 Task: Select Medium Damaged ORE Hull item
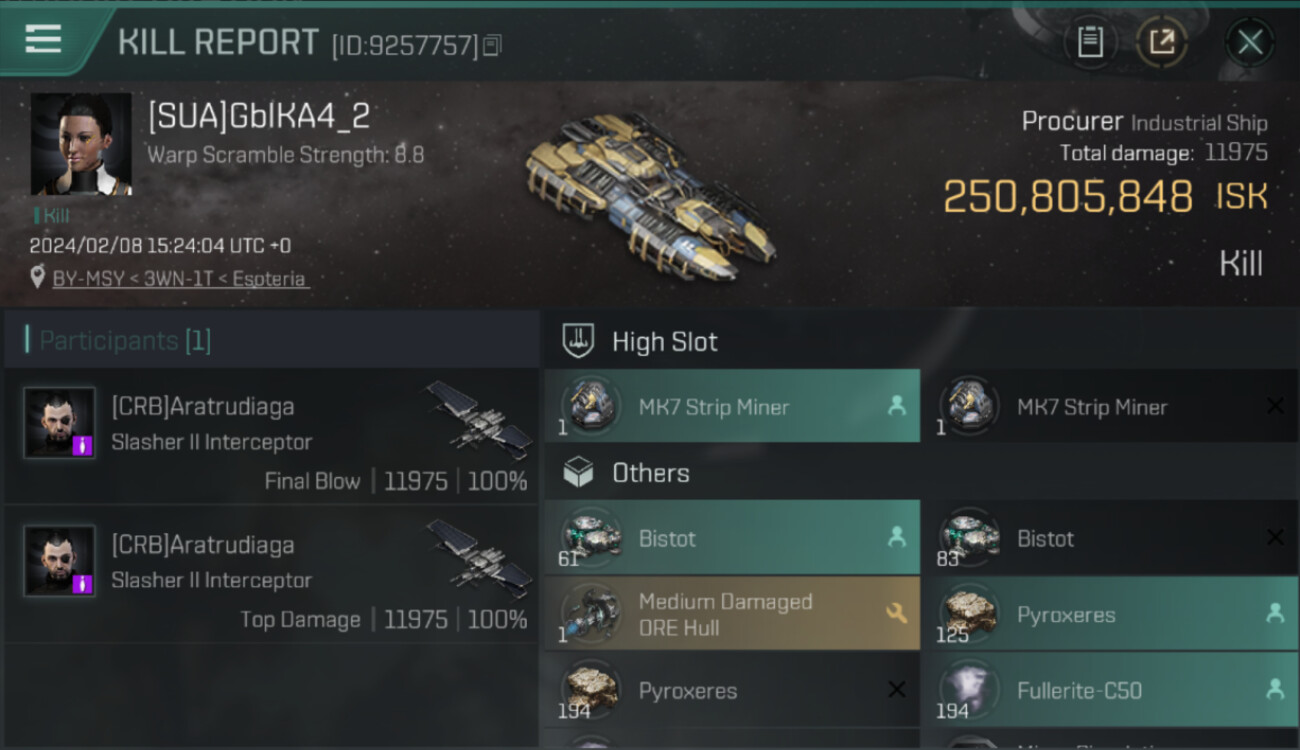point(732,614)
